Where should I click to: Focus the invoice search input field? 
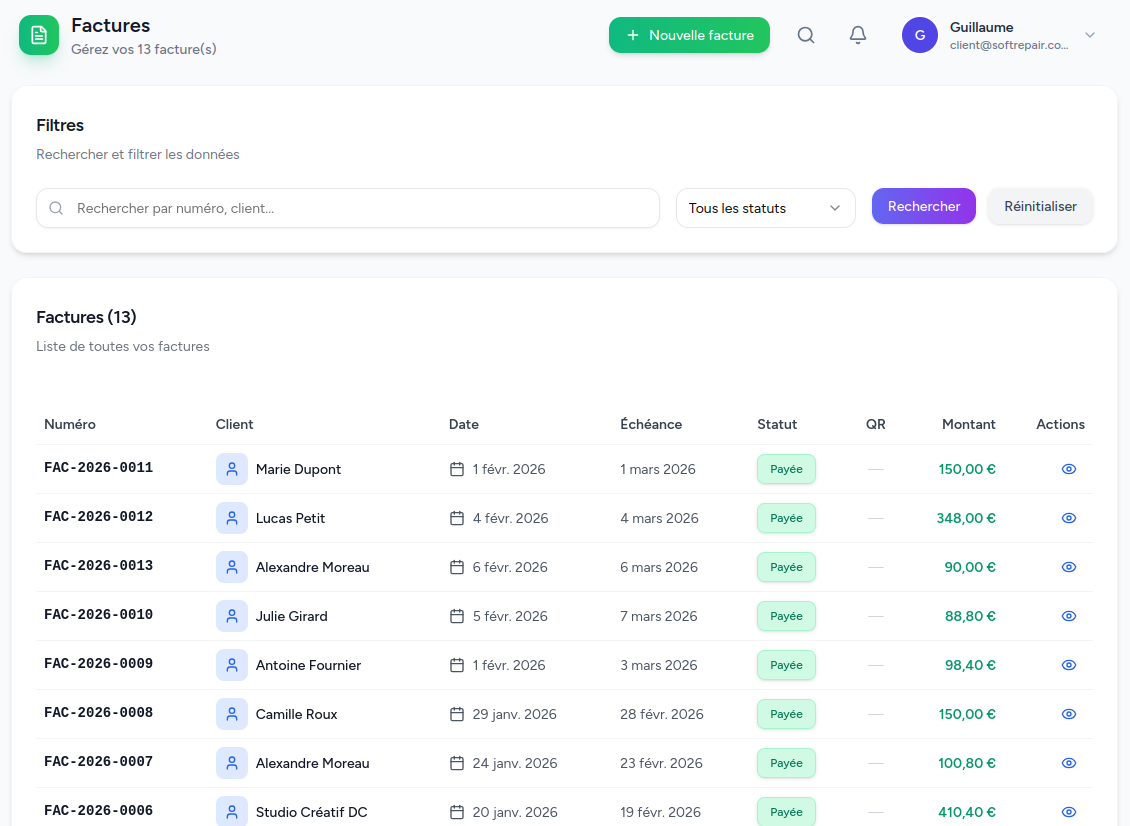pyautogui.click(x=360, y=208)
